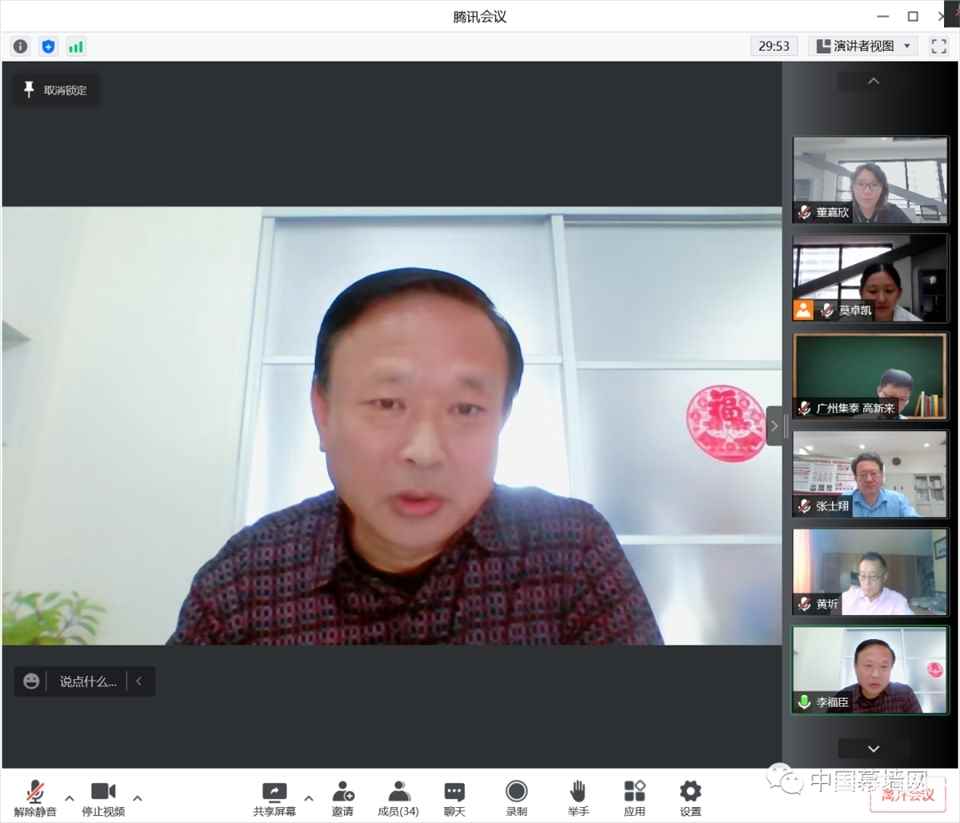Expand options arrow beside 共享屏幕
Image resolution: width=960 pixels, height=823 pixels.
pyautogui.click(x=308, y=798)
